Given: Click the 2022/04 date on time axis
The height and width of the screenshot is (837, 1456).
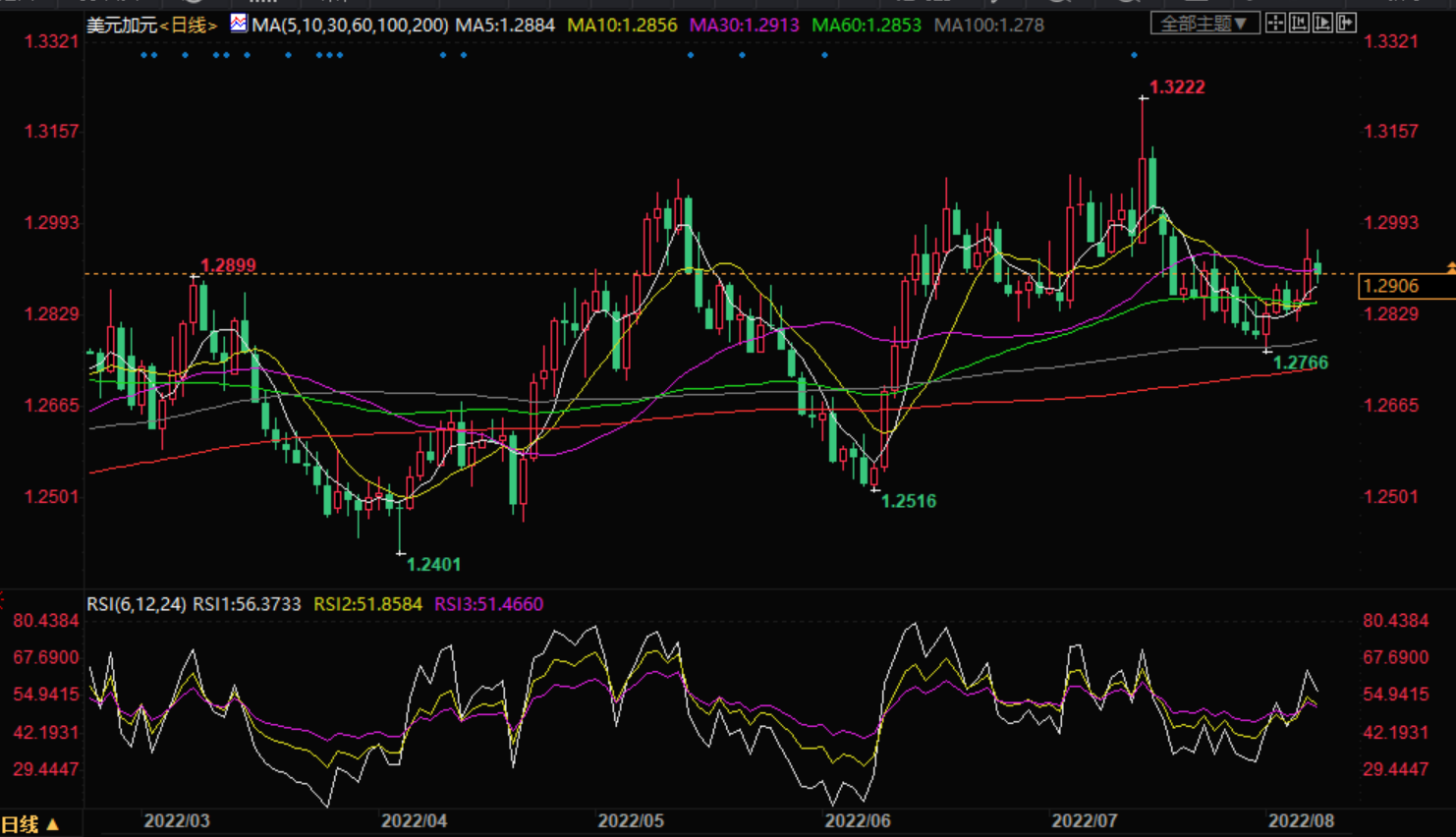Looking at the screenshot, I should (414, 820).
